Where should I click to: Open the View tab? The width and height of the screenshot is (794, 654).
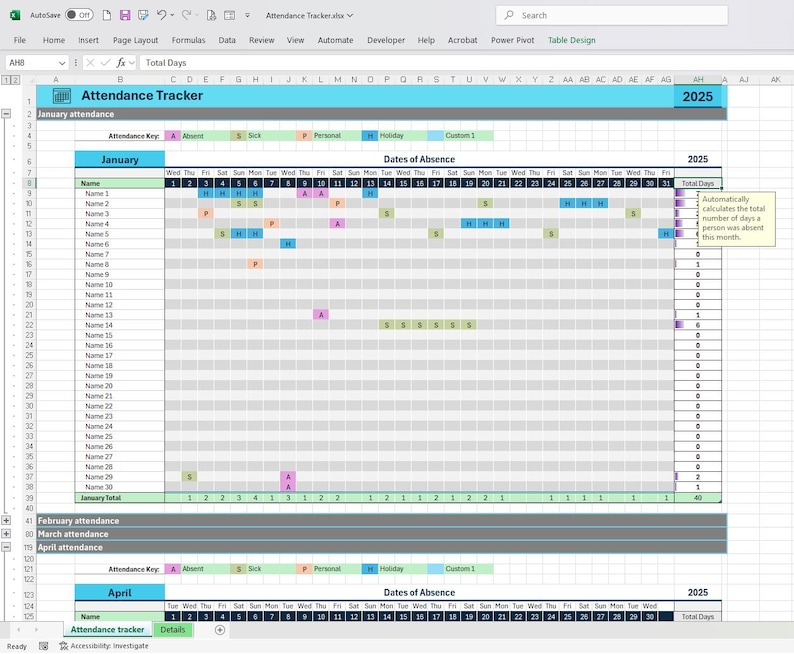(x=295, y=40)
